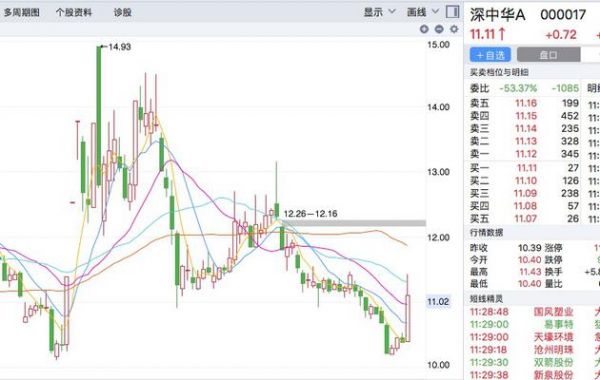Click buy-one price 11.11 row
600x380 pixels.
coord(524,168)
